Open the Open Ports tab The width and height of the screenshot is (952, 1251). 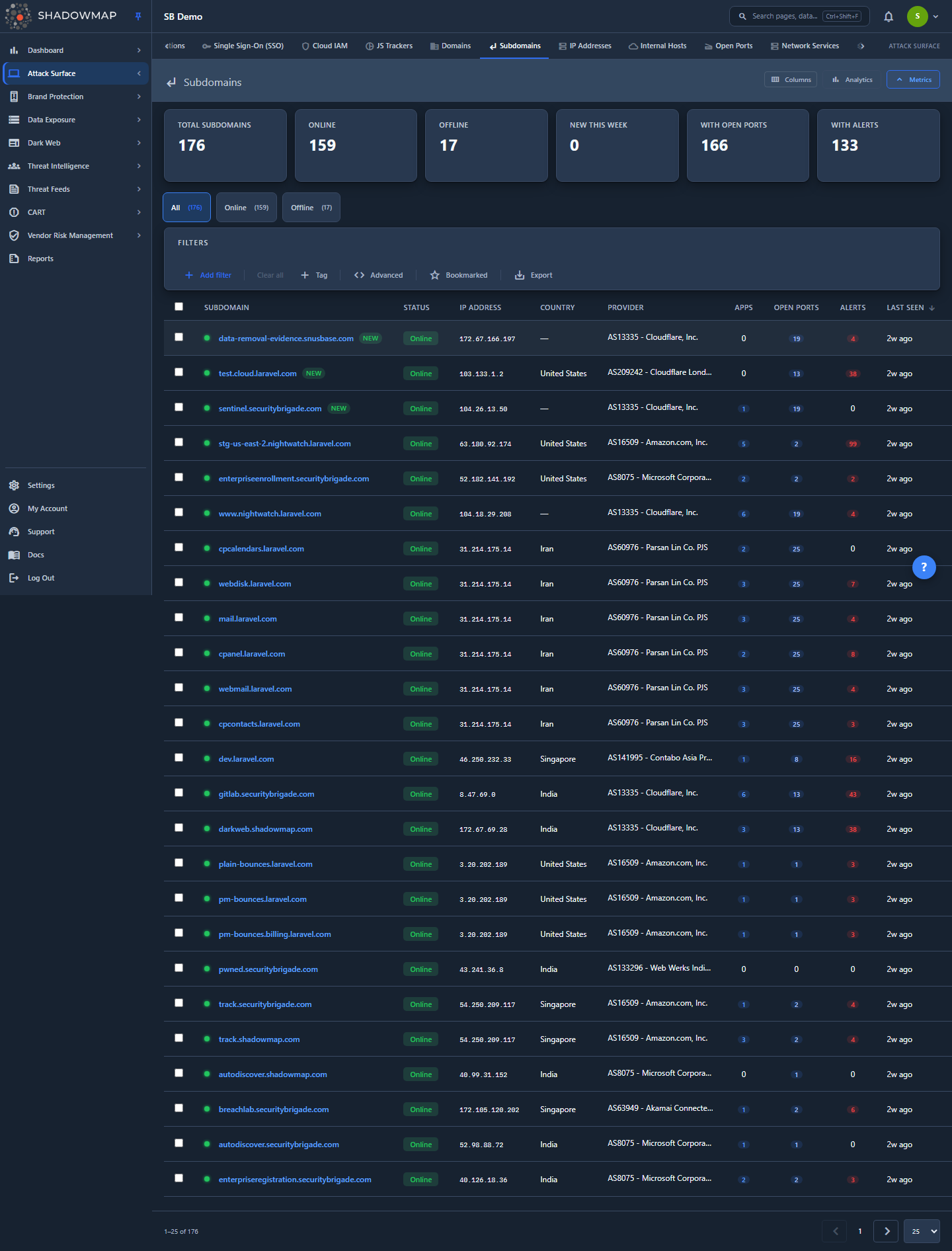click(x=729, y=46)
